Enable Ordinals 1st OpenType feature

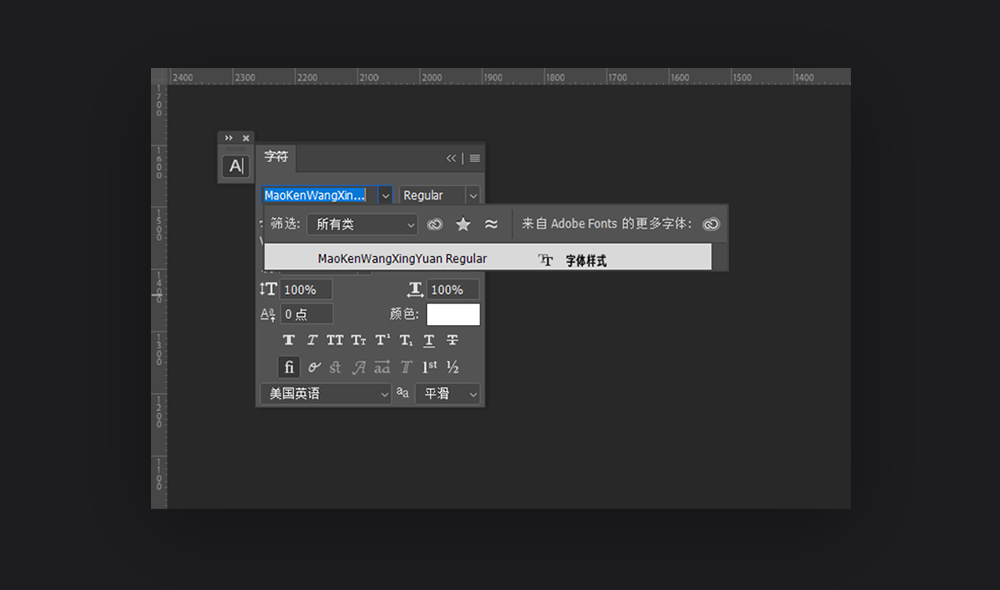429,367
